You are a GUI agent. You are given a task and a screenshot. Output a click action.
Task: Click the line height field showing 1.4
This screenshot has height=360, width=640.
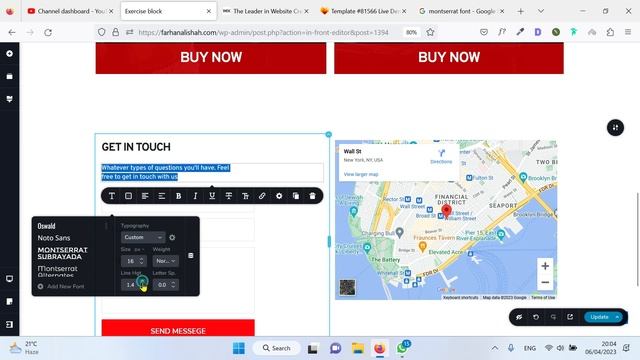tap(131, 284)
